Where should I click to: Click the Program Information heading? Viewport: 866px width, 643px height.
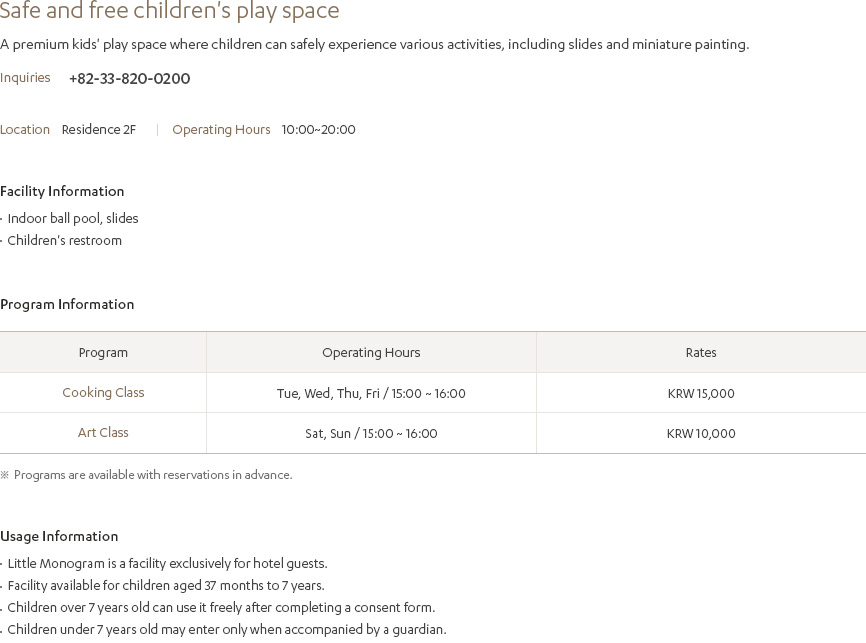[x=67, y=304]
